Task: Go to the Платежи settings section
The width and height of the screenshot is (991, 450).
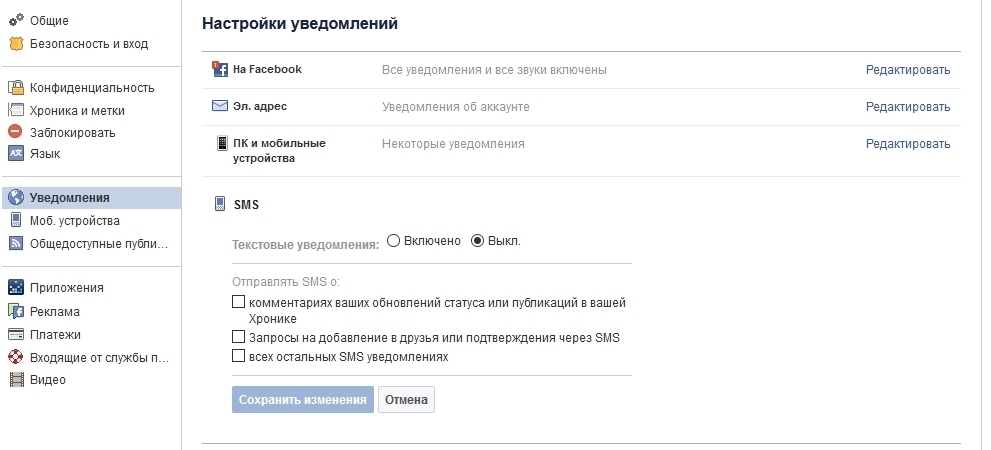Action: coord(55,334)
